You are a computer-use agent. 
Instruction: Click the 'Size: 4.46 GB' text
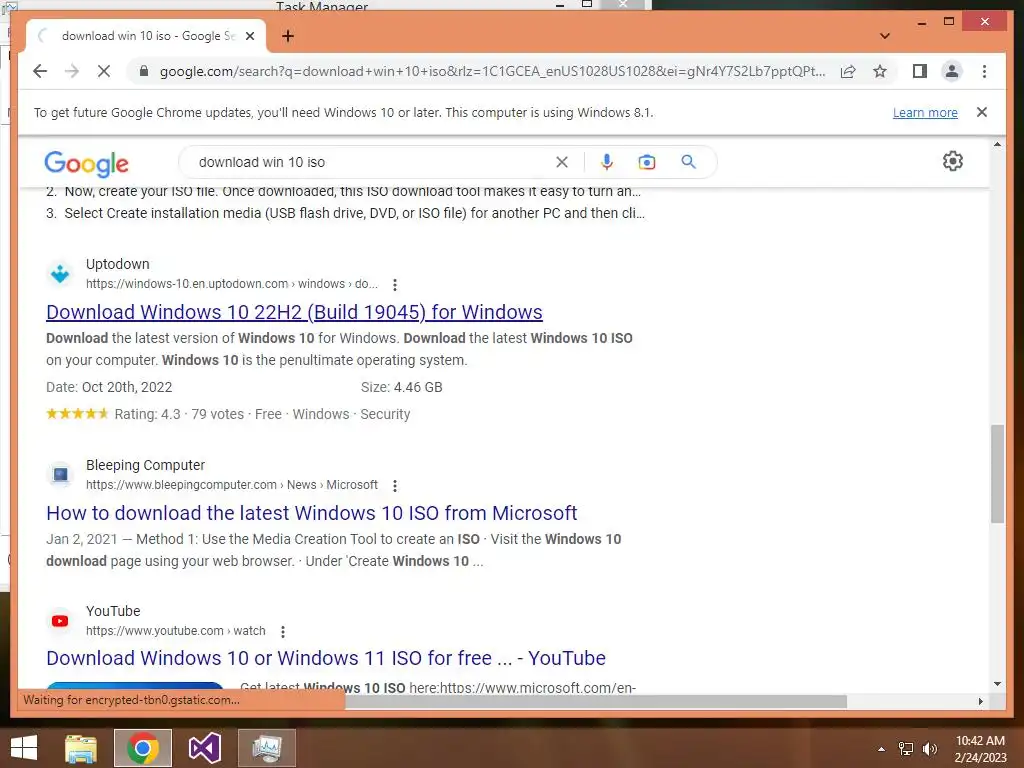pyautogui.click(x=402, y=387)
